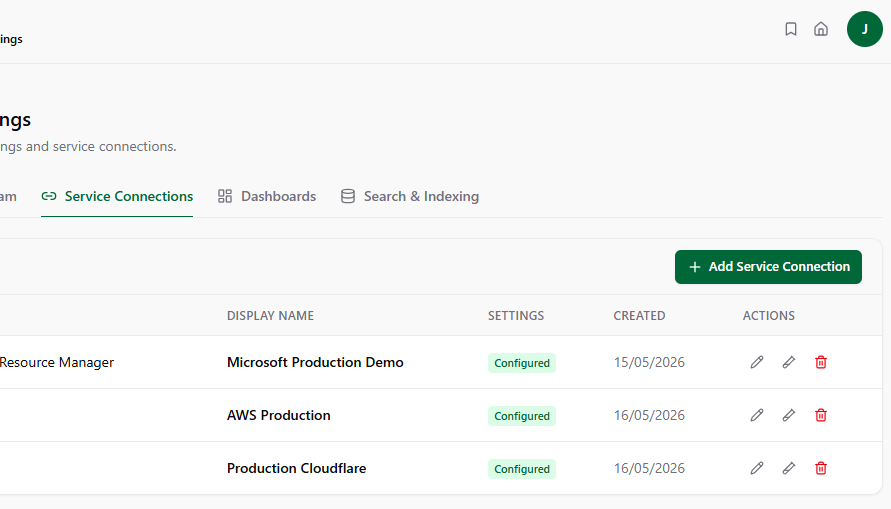Click the test tube icon for AWS Production

click(x=788, y=415)
